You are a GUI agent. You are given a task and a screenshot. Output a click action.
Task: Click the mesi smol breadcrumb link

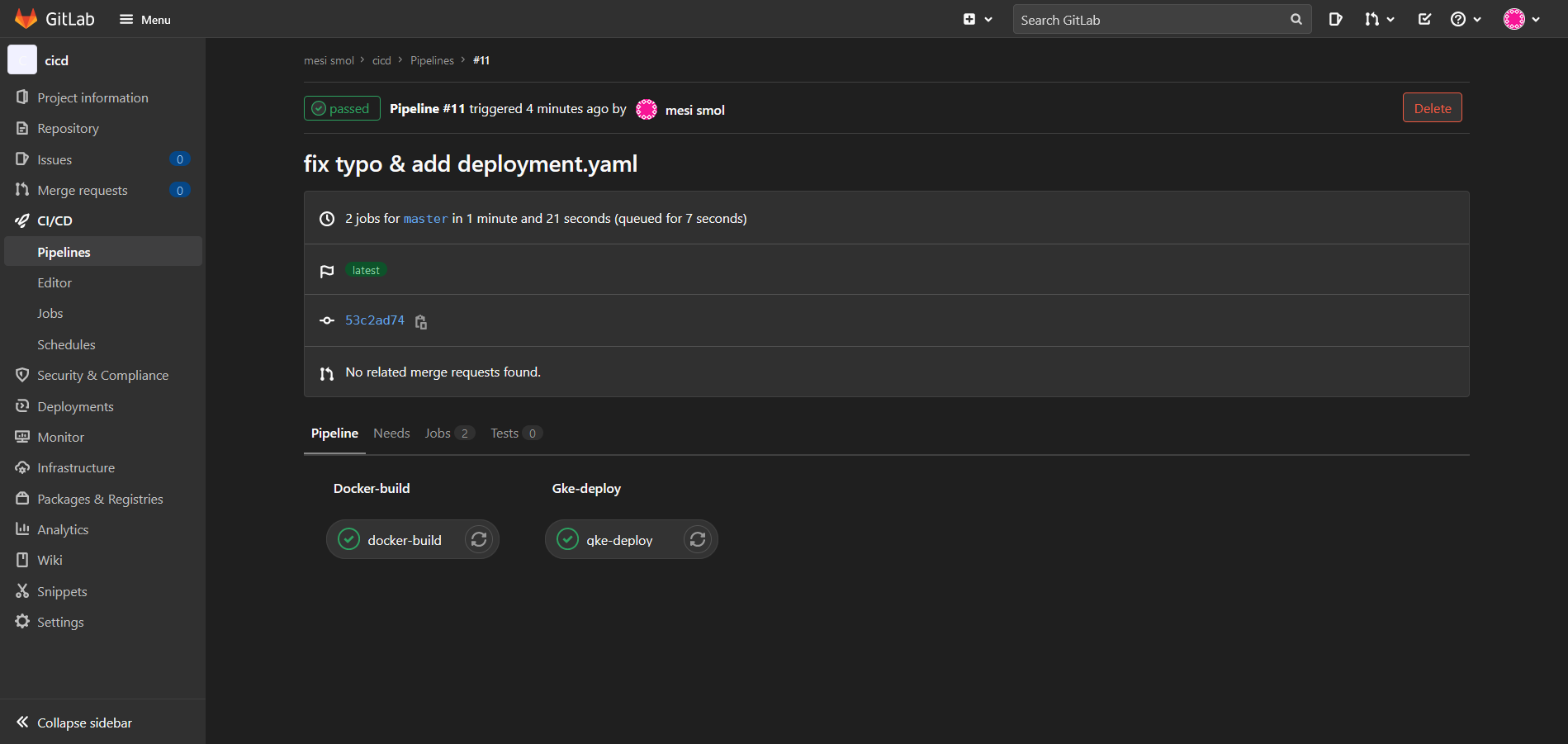pos(329,60)
